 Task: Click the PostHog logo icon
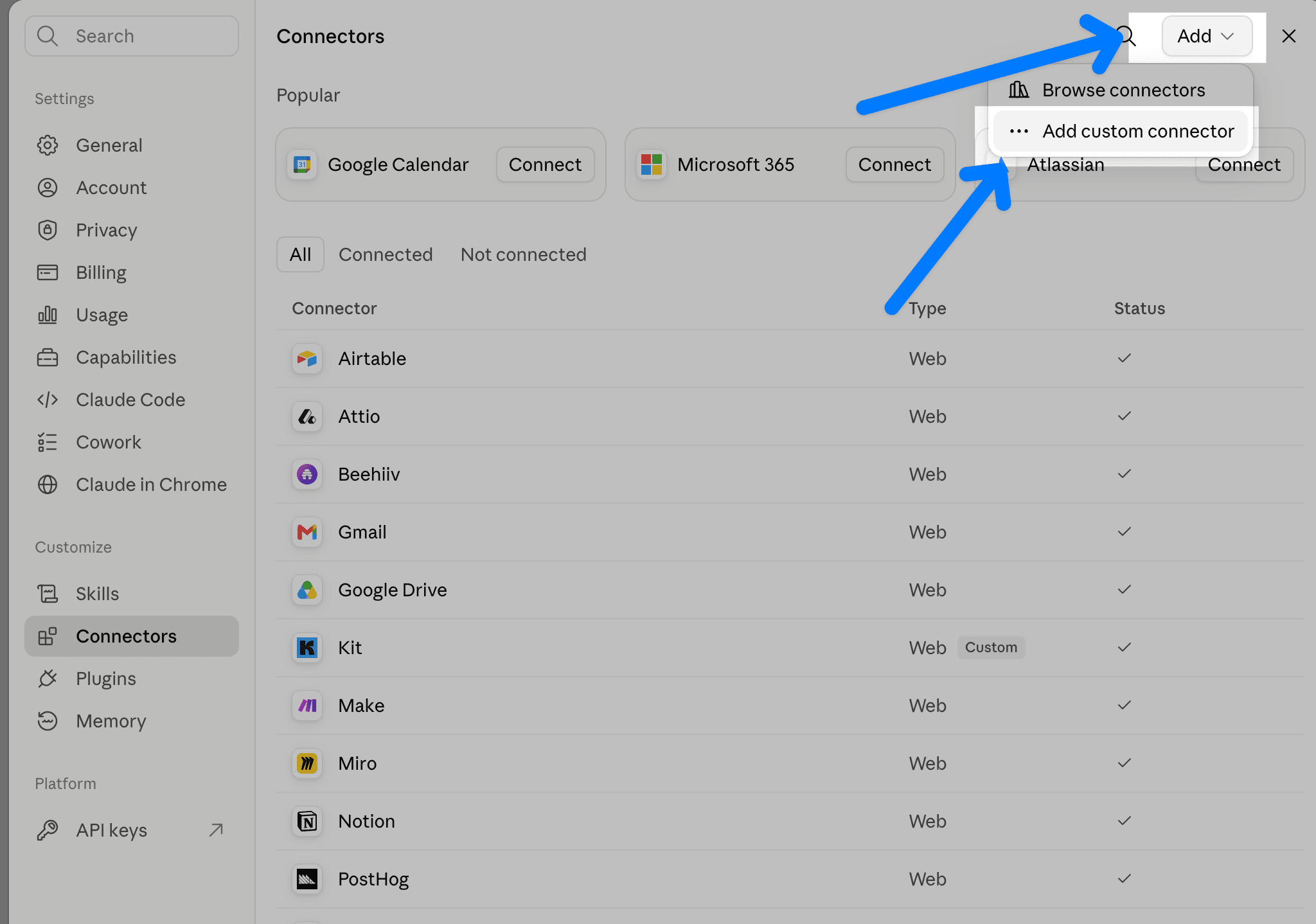(x=307, y=879)
